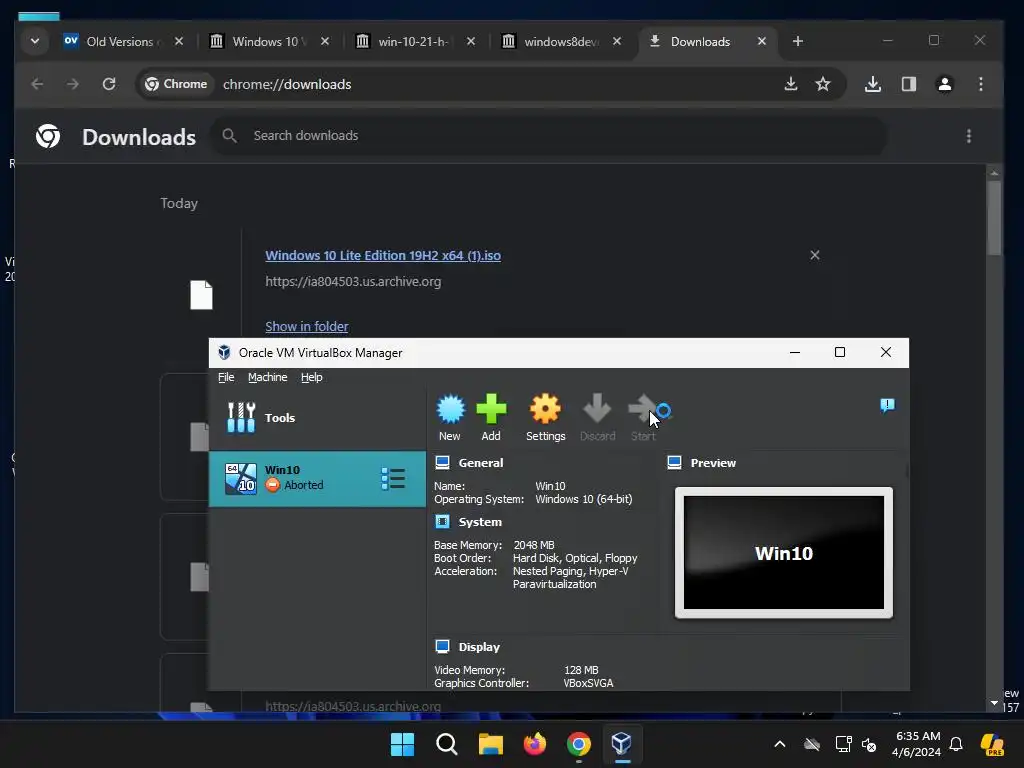Open the Win10 machine list menu icon
1024x768 pixels.
pos(393,479)
